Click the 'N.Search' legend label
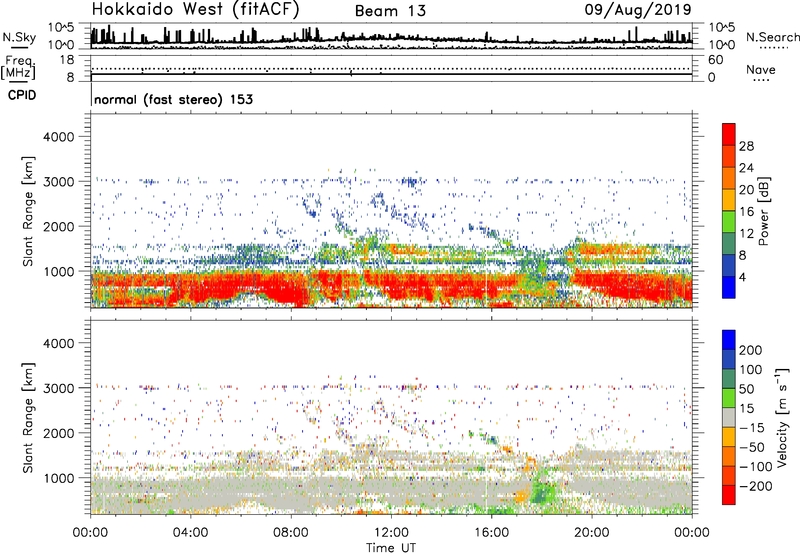Image resolution: width=800 pixels, height=554 pixels. tap(772, 37)
